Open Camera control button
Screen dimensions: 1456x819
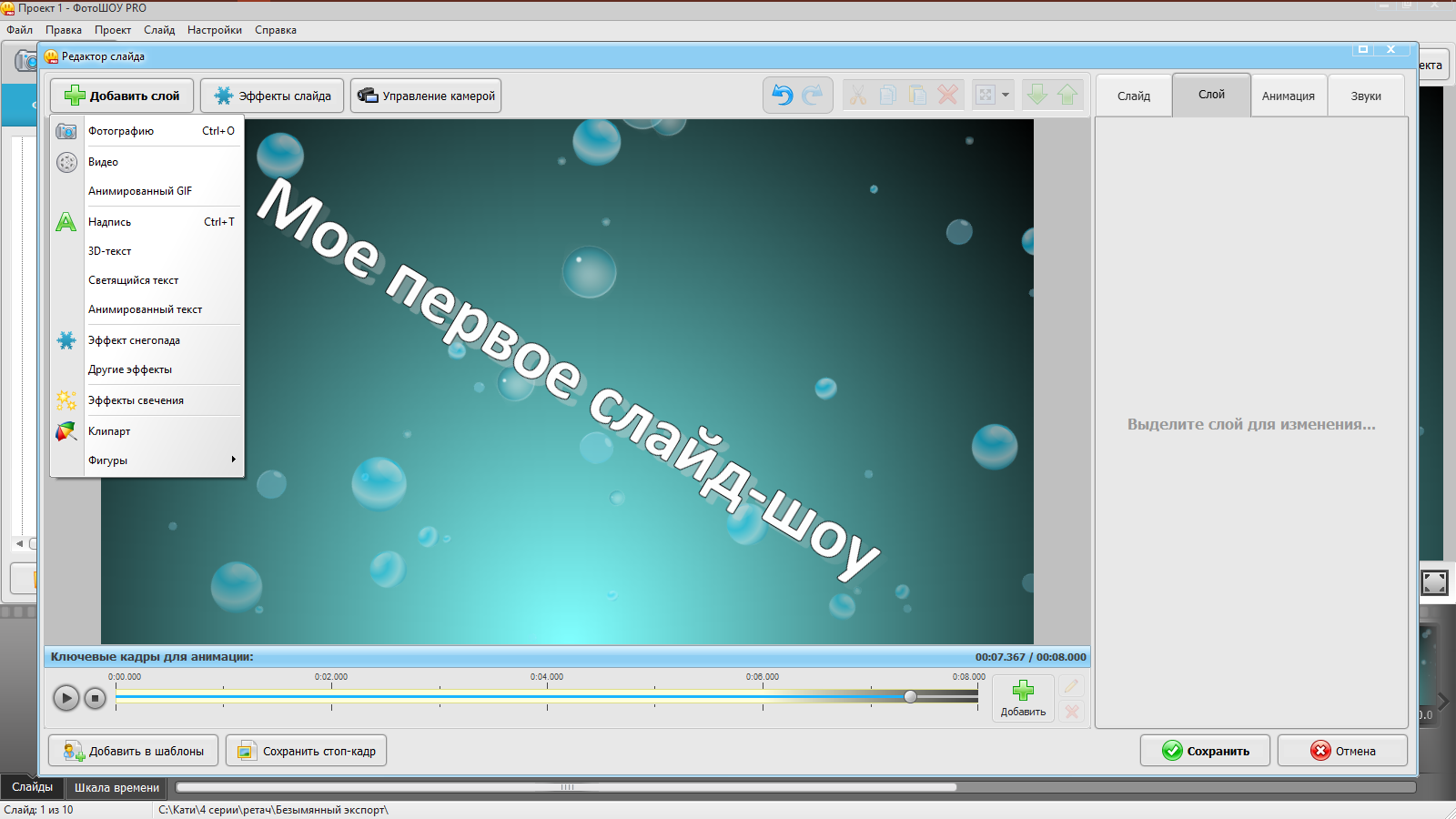coord(426,96)
